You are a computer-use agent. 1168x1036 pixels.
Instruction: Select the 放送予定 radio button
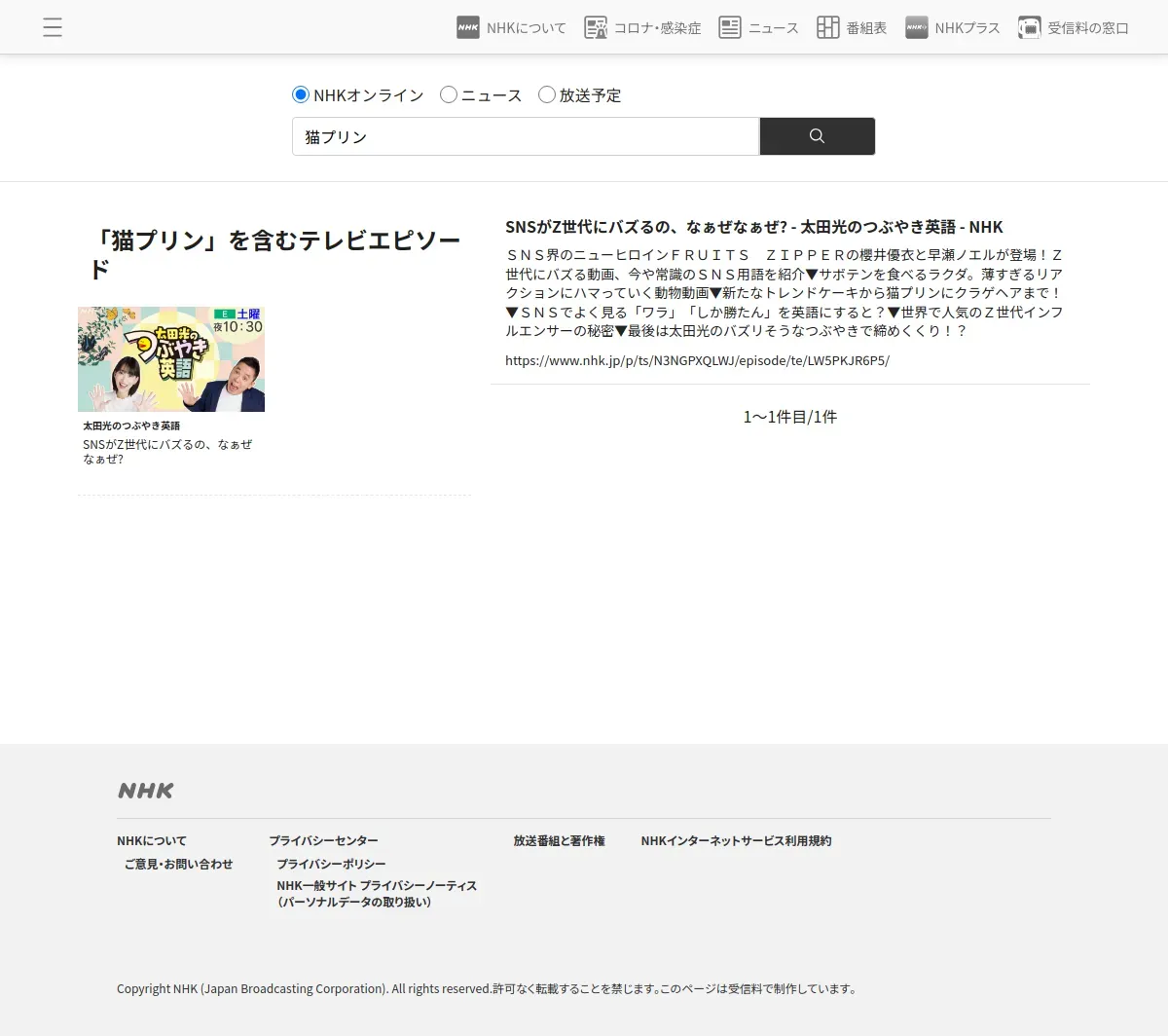click(x=547, y=94)
